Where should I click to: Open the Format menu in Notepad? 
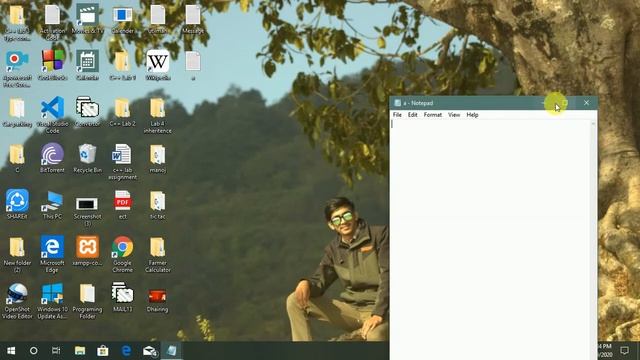[x=433, y=115]
